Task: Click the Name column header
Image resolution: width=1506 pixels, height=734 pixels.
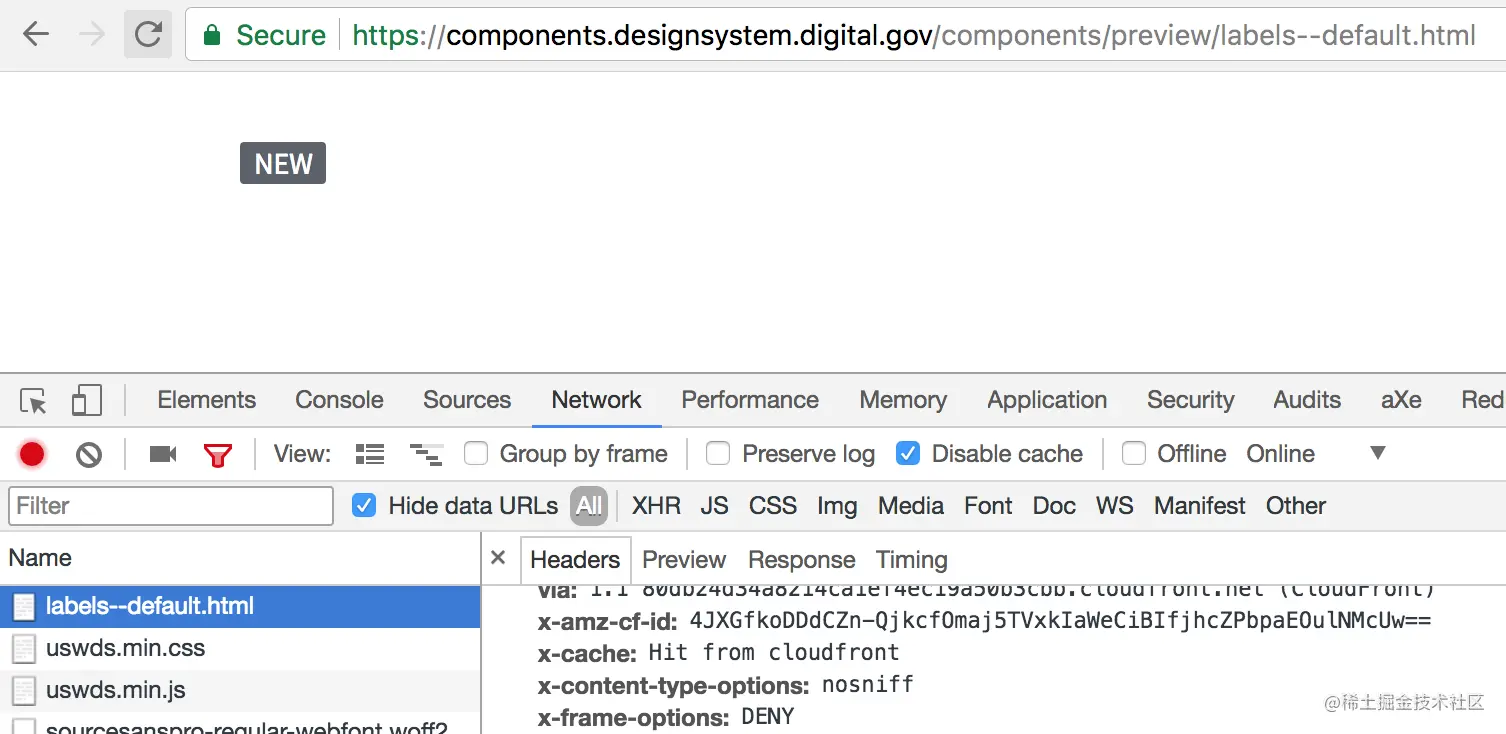Action: pos(240,558)
